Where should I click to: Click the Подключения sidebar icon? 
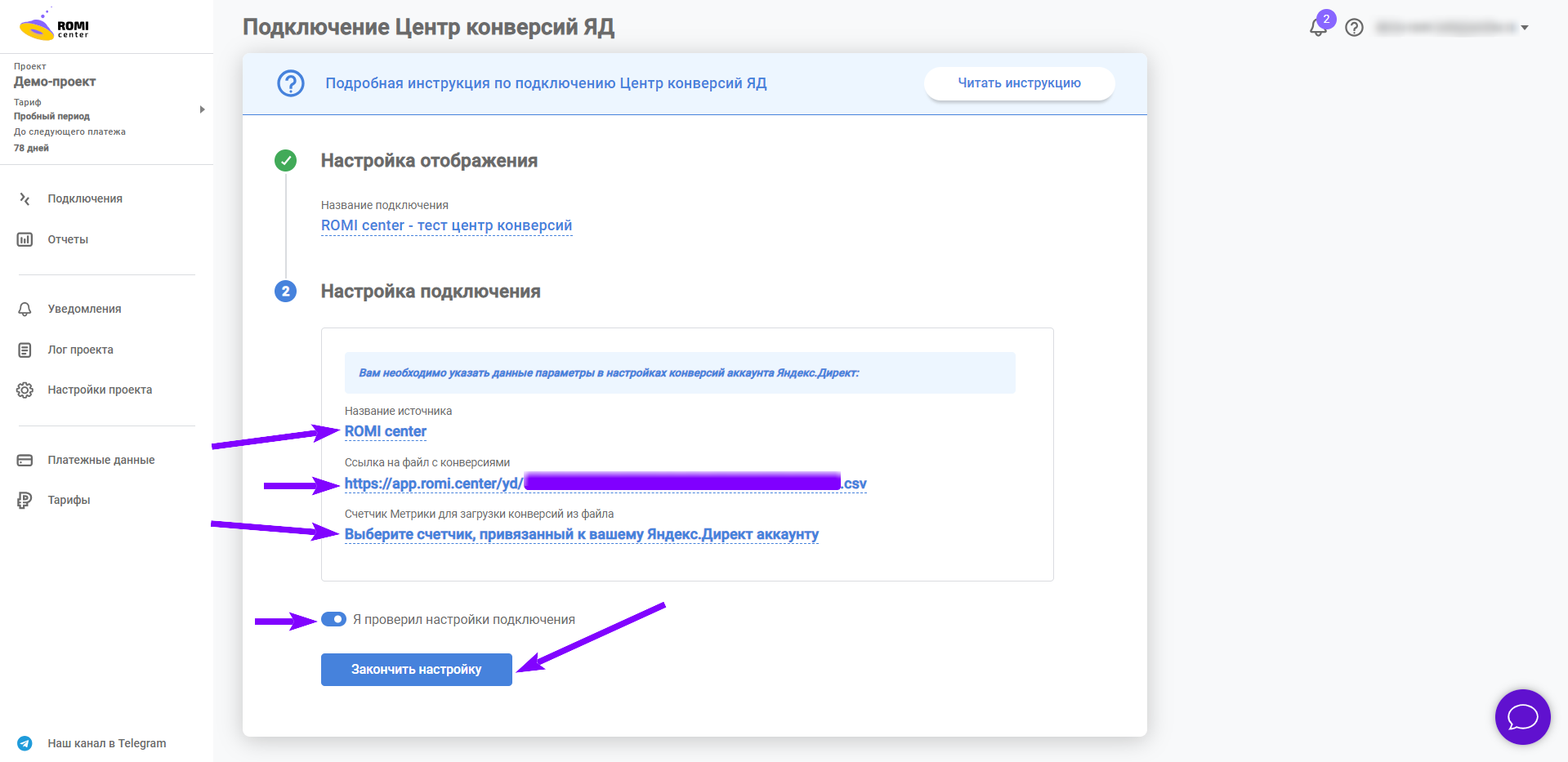click(x=25, y=198)
